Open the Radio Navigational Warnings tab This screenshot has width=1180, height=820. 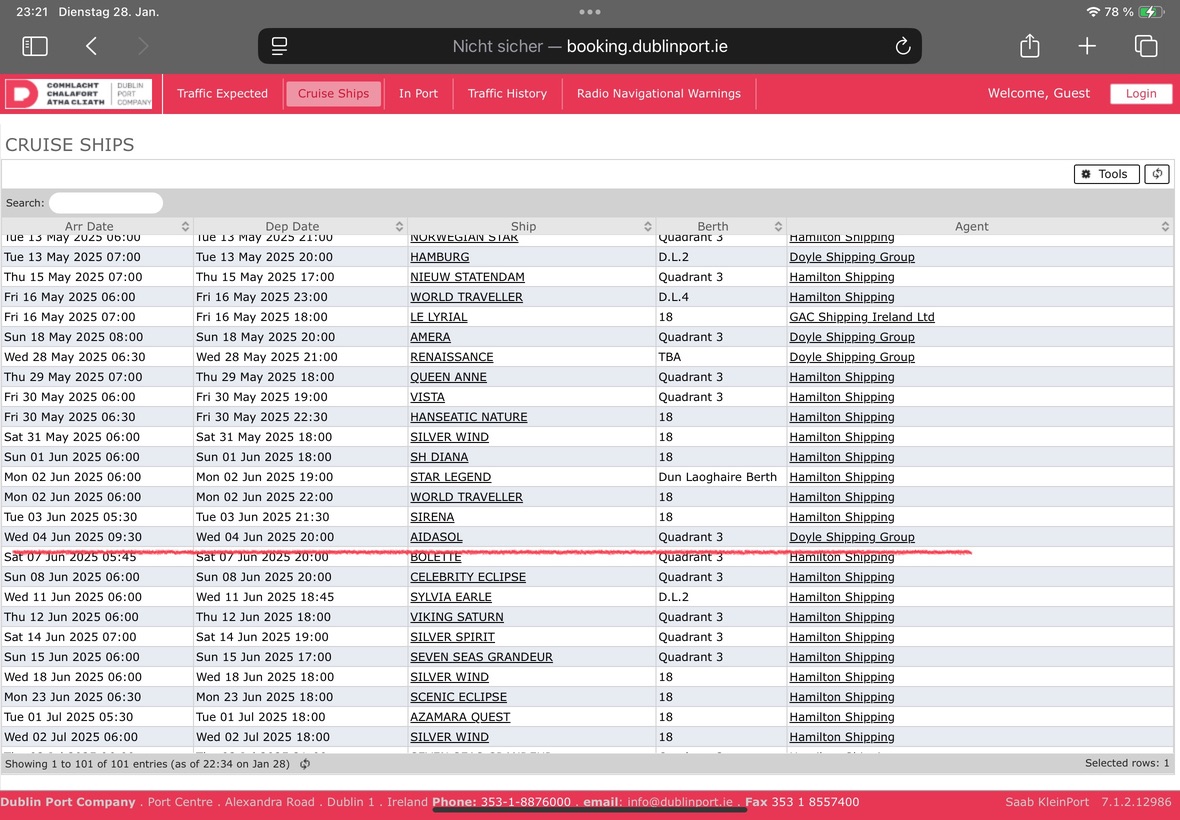pyautogui.click(x=659, y=94)
